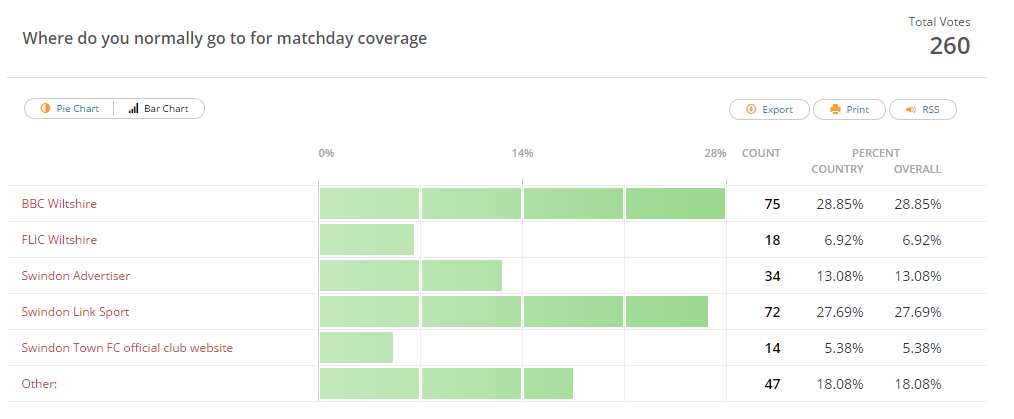The image size is (1014, 419).
Task: Switch to Pie Chart view
Action: pyautogui.click(x=69, y=109)
